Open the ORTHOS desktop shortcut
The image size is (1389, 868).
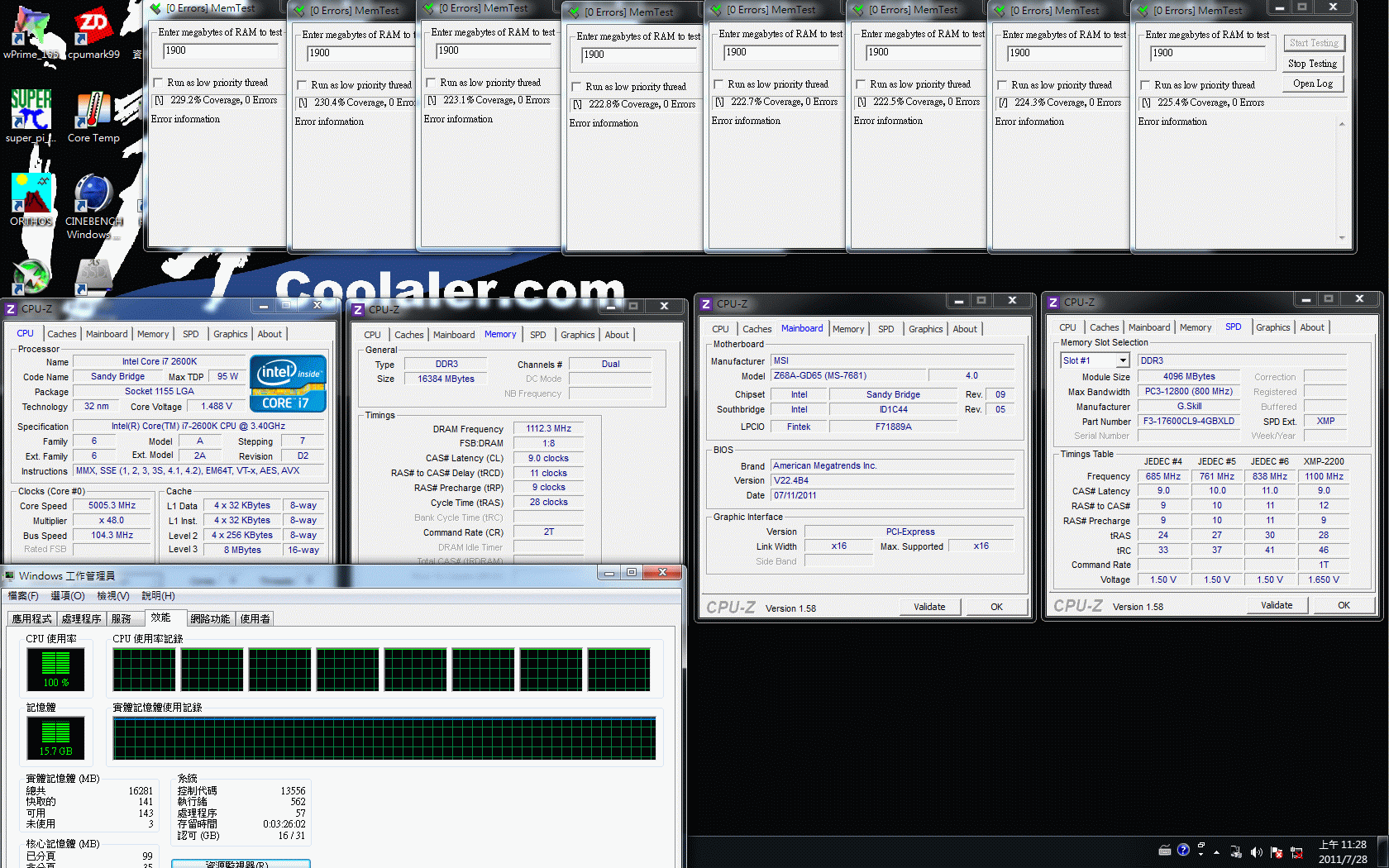click(31, 199)
